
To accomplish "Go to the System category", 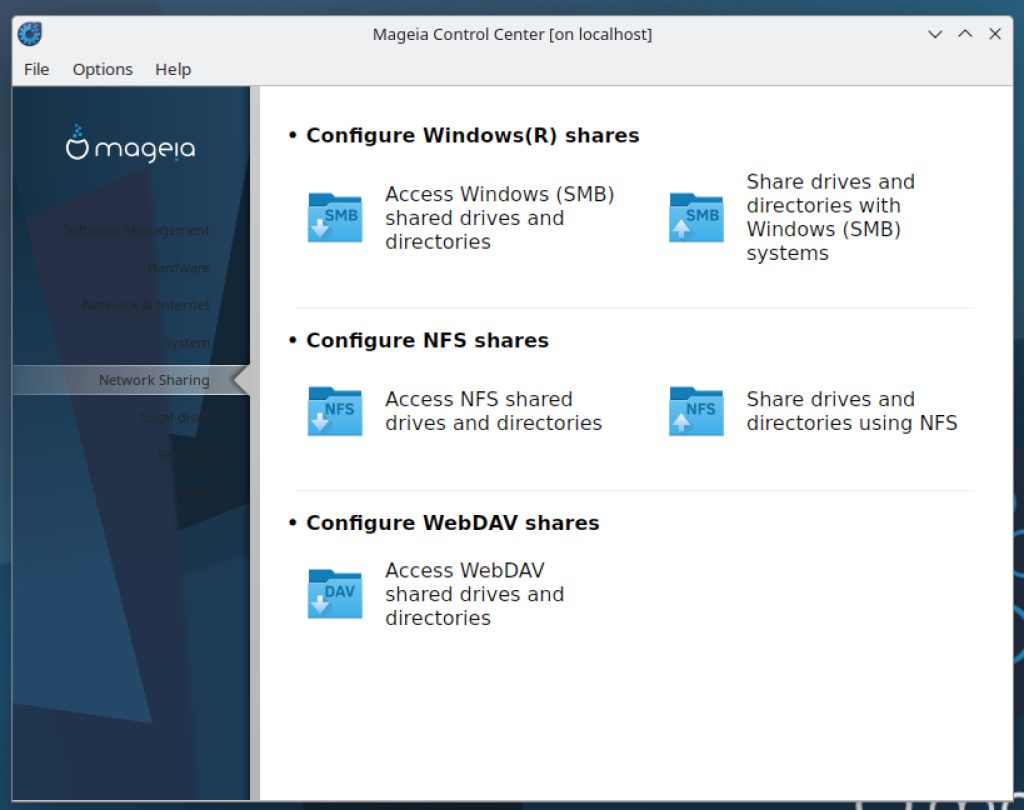I will pyautogui.click(x=186, y=343).
